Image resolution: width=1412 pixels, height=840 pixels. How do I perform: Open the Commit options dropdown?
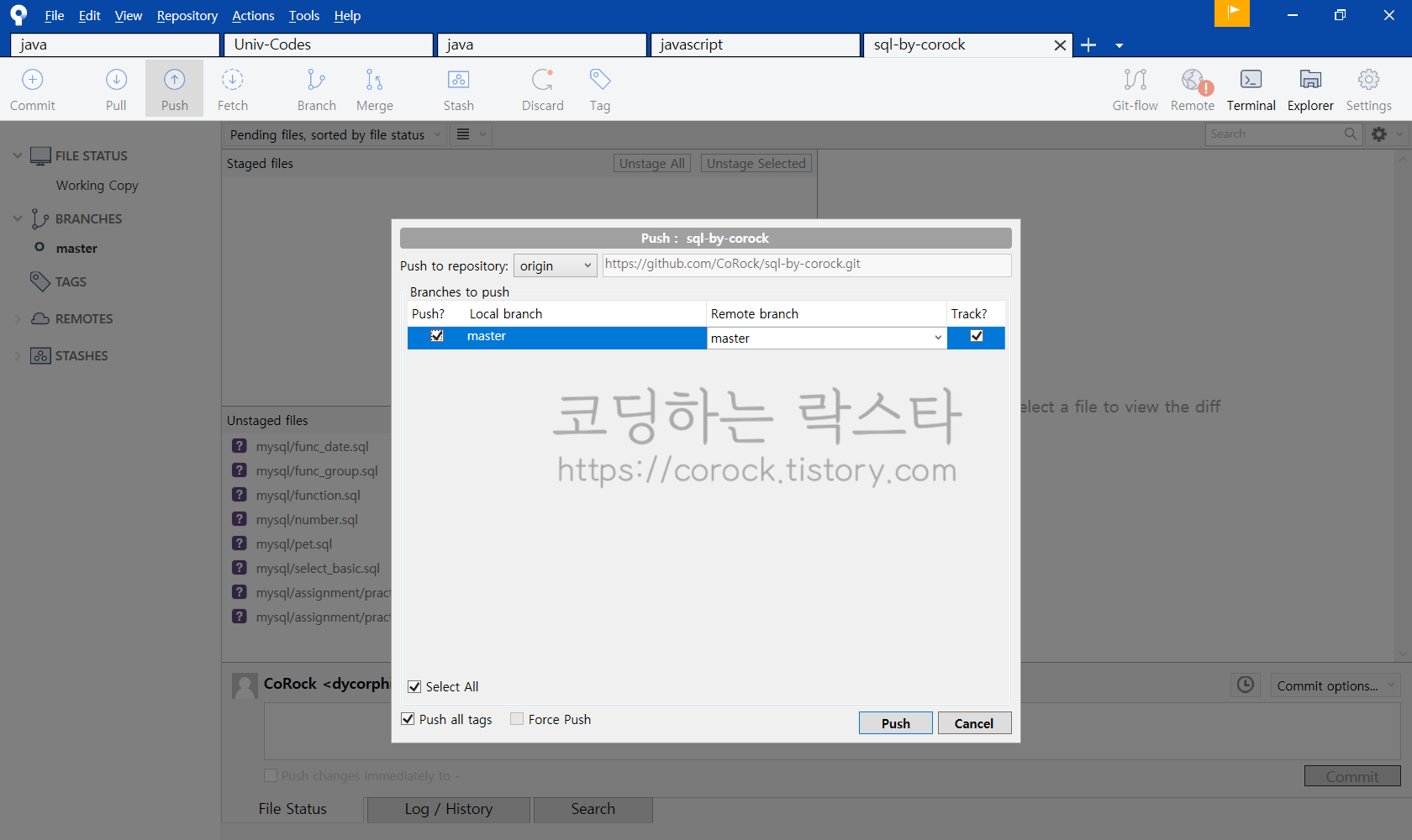pyautogui.click(x=1336, y=685)
